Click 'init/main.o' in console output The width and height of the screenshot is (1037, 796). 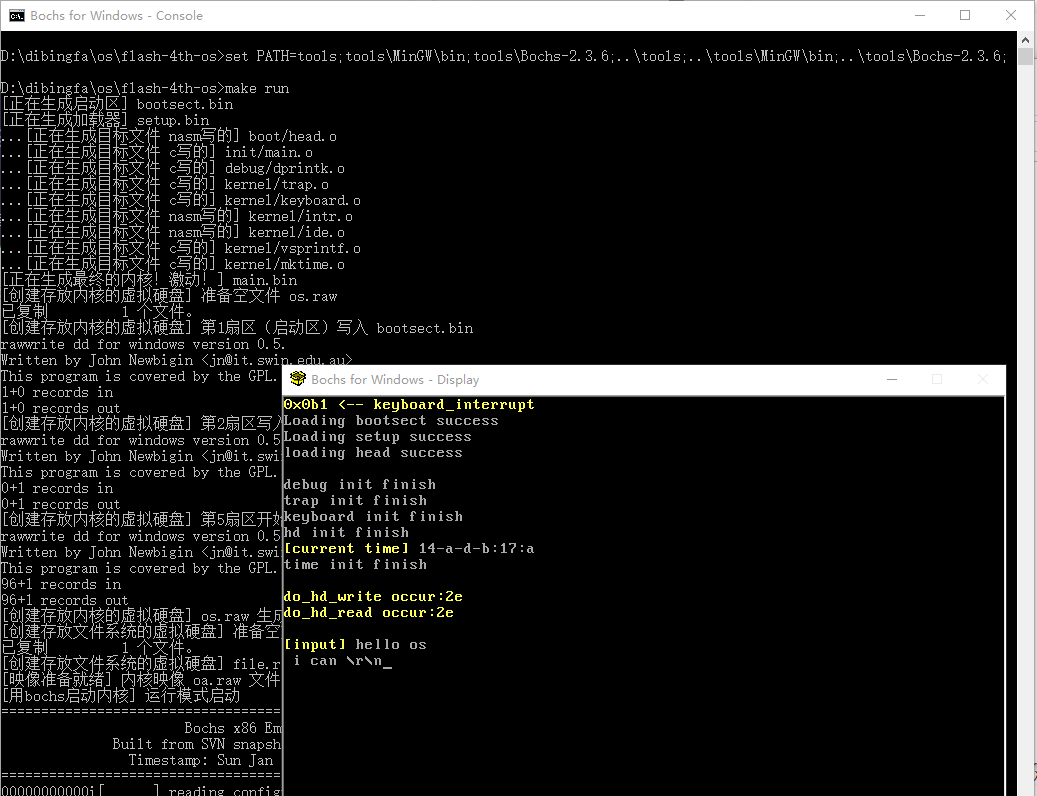(269, 153)
